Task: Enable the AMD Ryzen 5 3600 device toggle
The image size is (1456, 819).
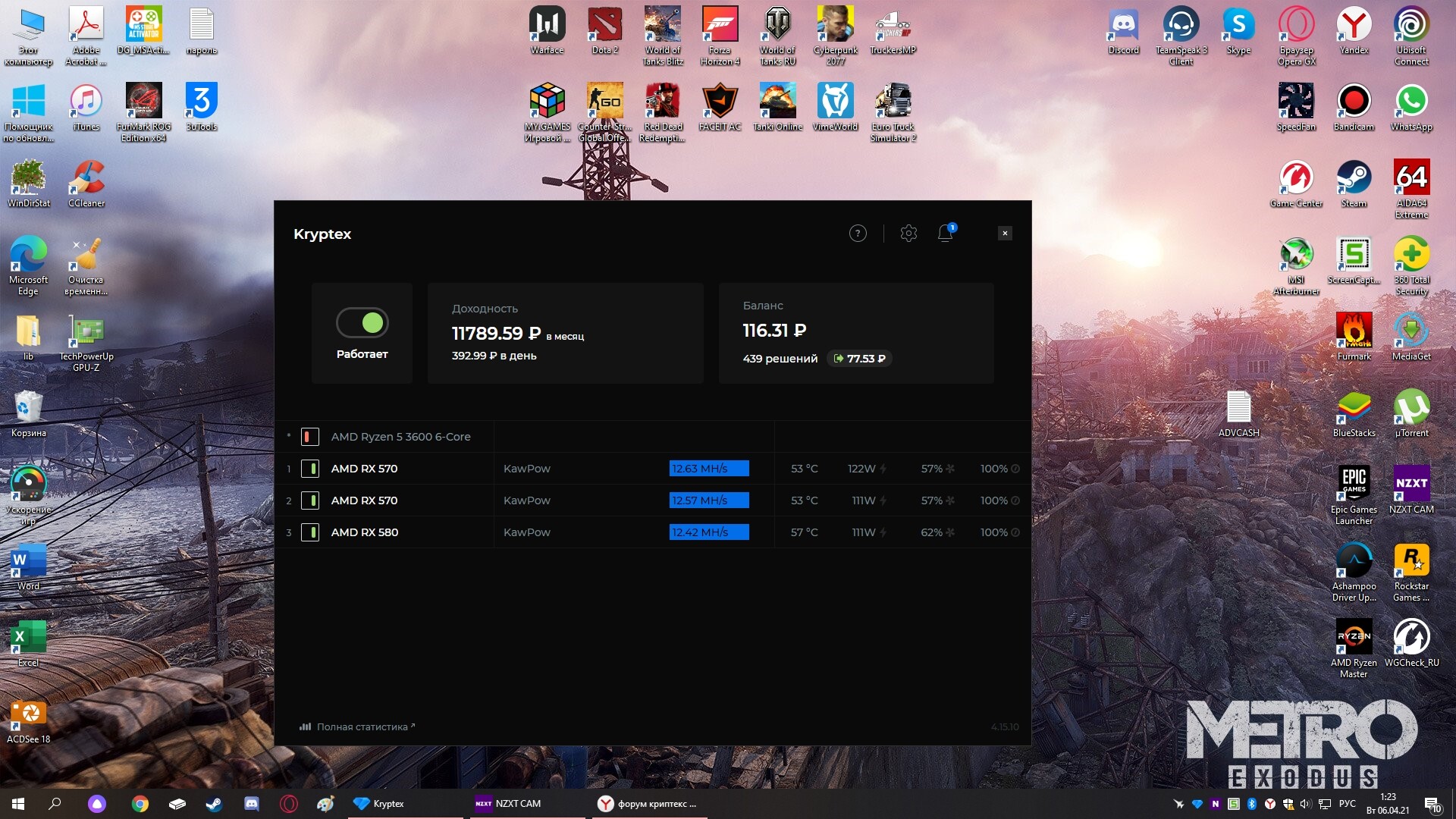Action: [x=309, y=437]
